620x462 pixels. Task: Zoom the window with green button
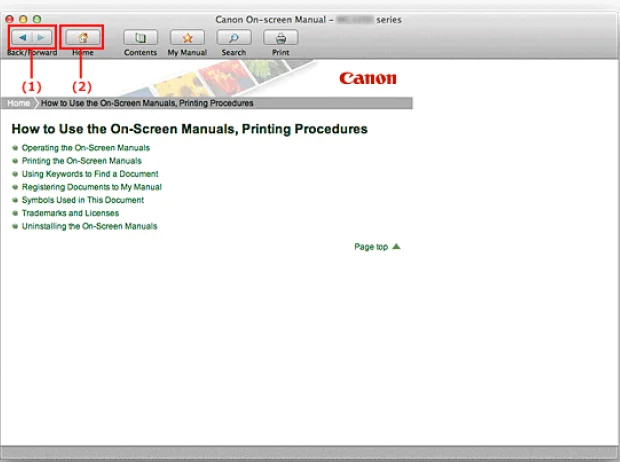[37, 19]
